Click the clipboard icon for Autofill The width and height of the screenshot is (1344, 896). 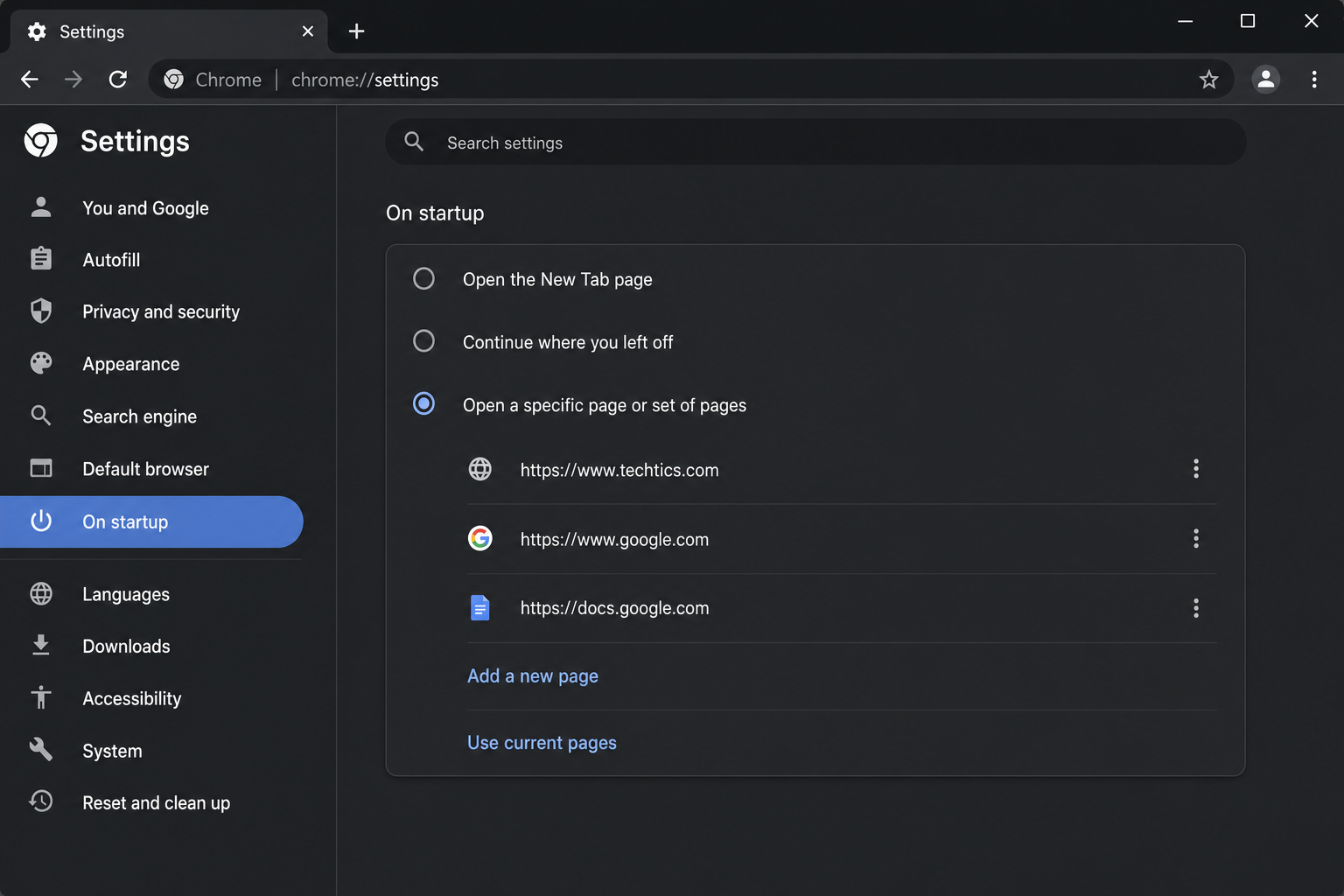point(41,259)
